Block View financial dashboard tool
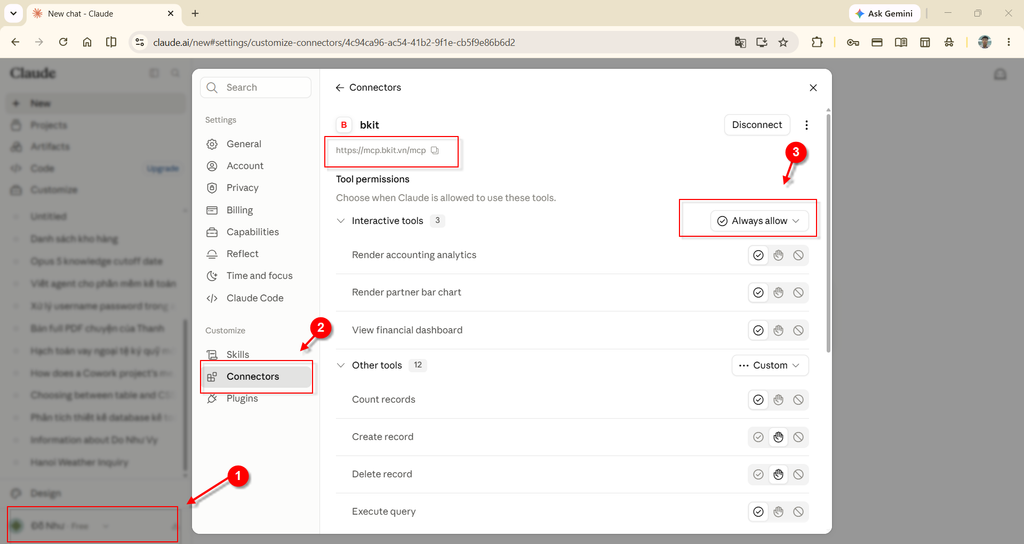This screenshot has width=1024, height=544. click(799, 330)
